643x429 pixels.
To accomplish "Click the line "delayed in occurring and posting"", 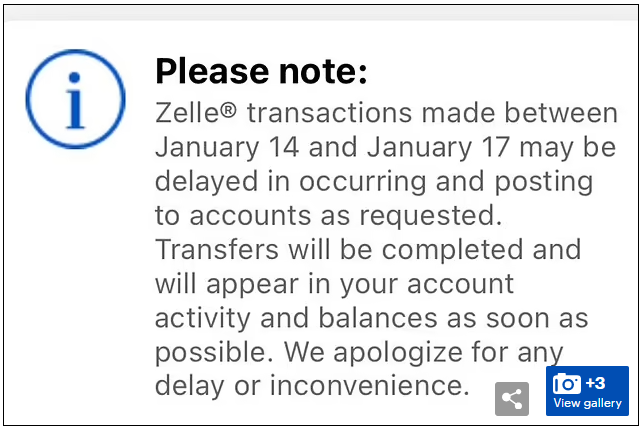I will pos(373,181).
